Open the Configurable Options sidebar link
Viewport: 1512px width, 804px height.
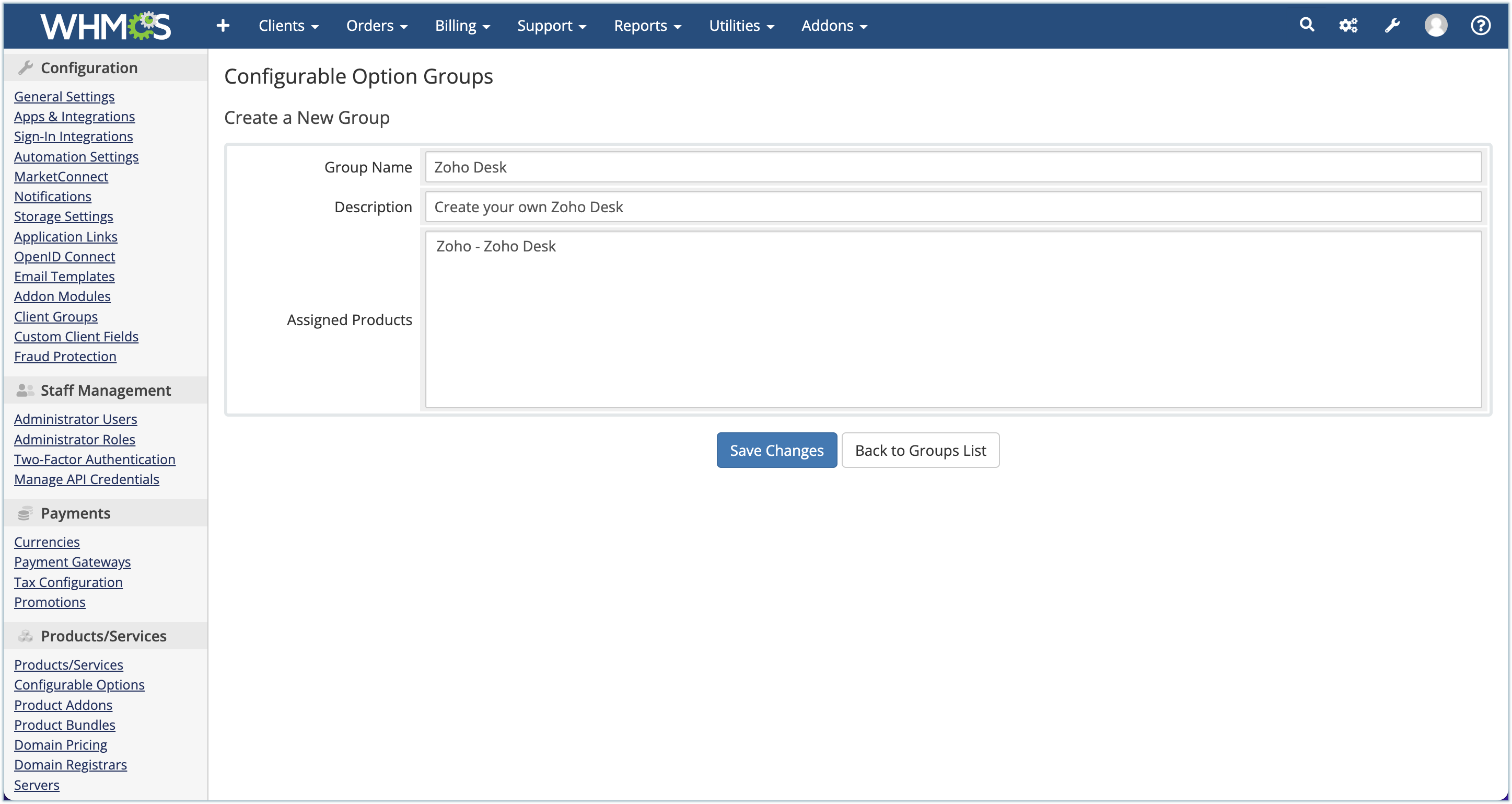(x=79, y=685)
